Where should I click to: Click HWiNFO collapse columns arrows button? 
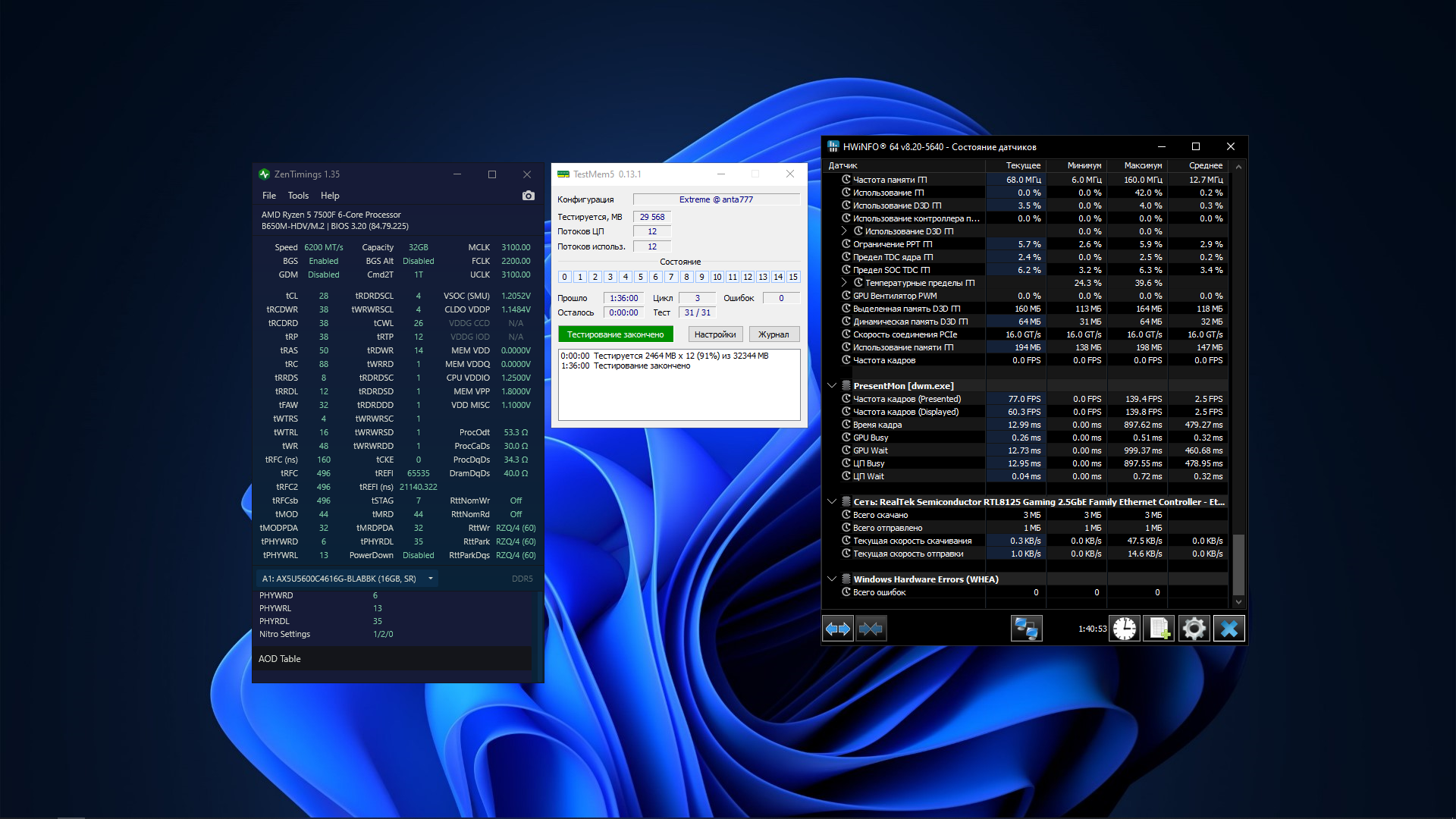click(871, 629)
